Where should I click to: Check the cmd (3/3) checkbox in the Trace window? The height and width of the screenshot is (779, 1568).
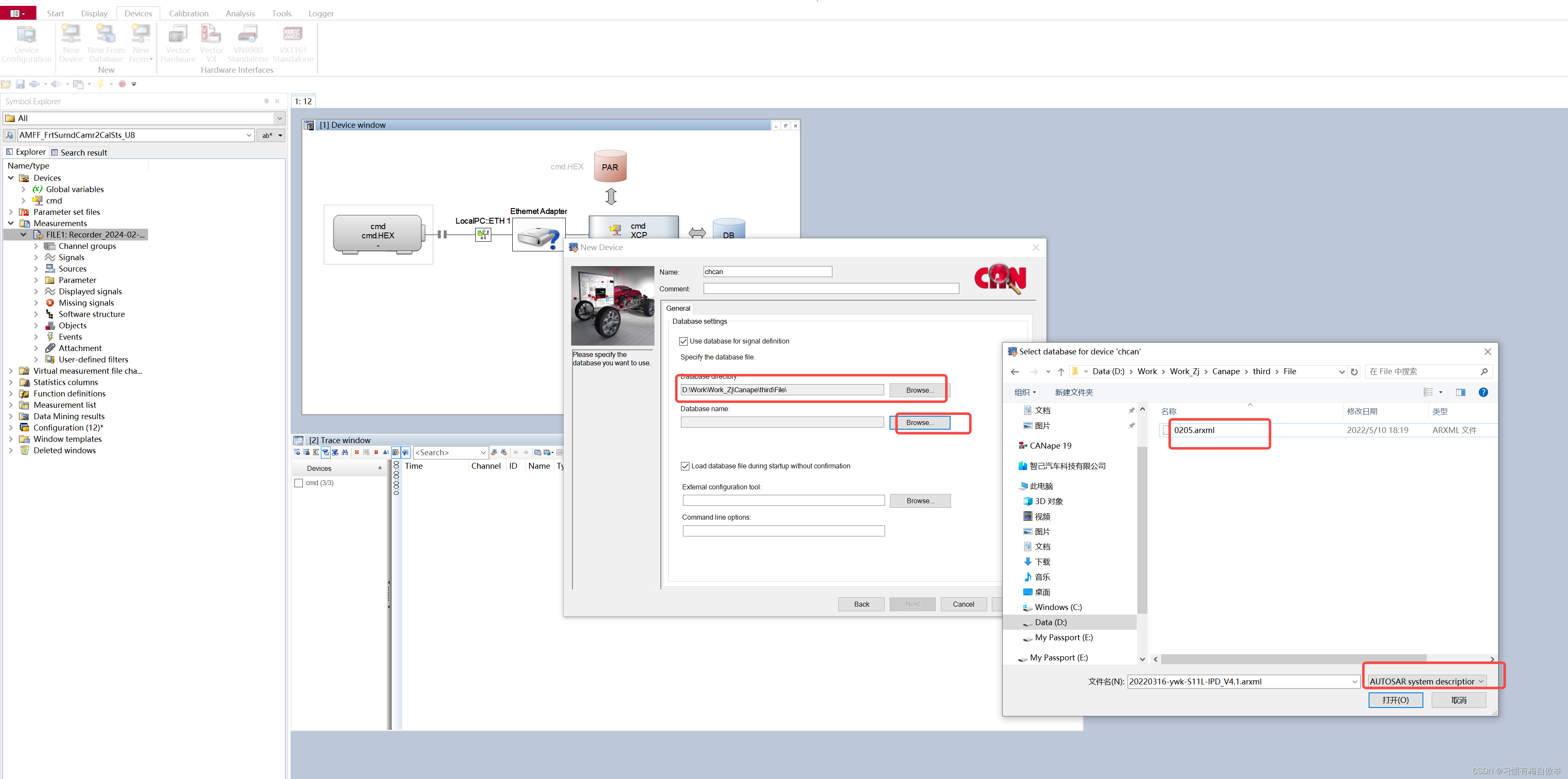coord(298,483)
